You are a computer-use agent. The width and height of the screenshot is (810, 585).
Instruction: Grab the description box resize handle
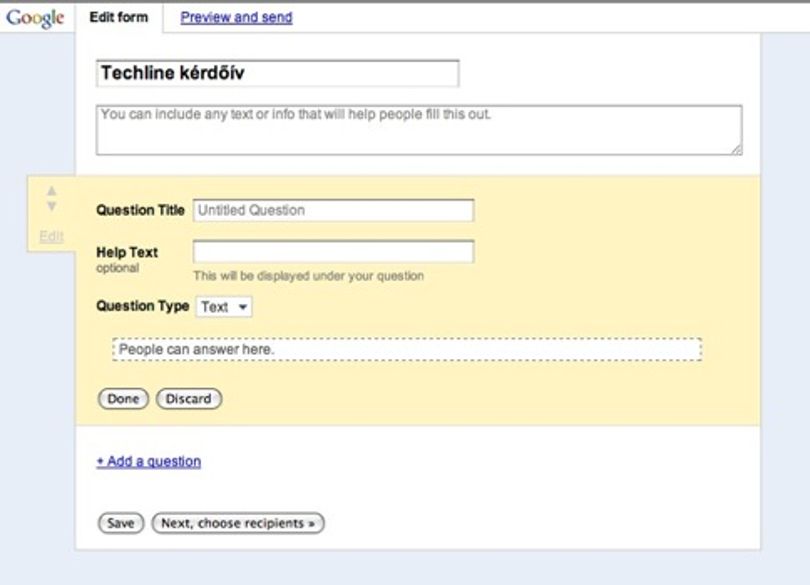tap(737, 150)
